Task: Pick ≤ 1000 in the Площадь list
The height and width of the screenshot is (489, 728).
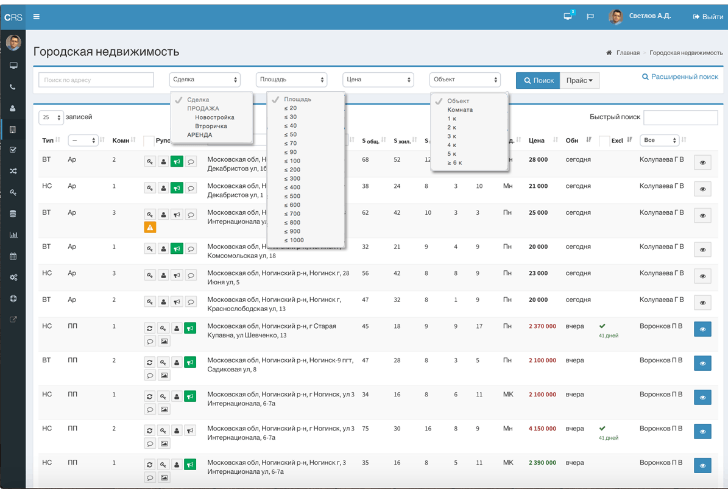Action: [x=294, y=240]
